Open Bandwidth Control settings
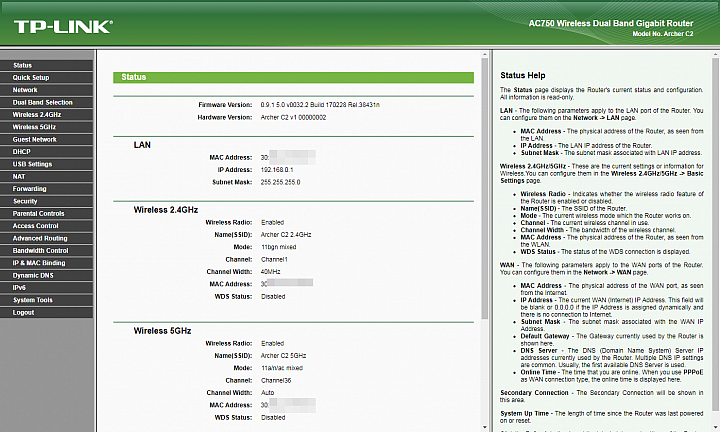 46,251
